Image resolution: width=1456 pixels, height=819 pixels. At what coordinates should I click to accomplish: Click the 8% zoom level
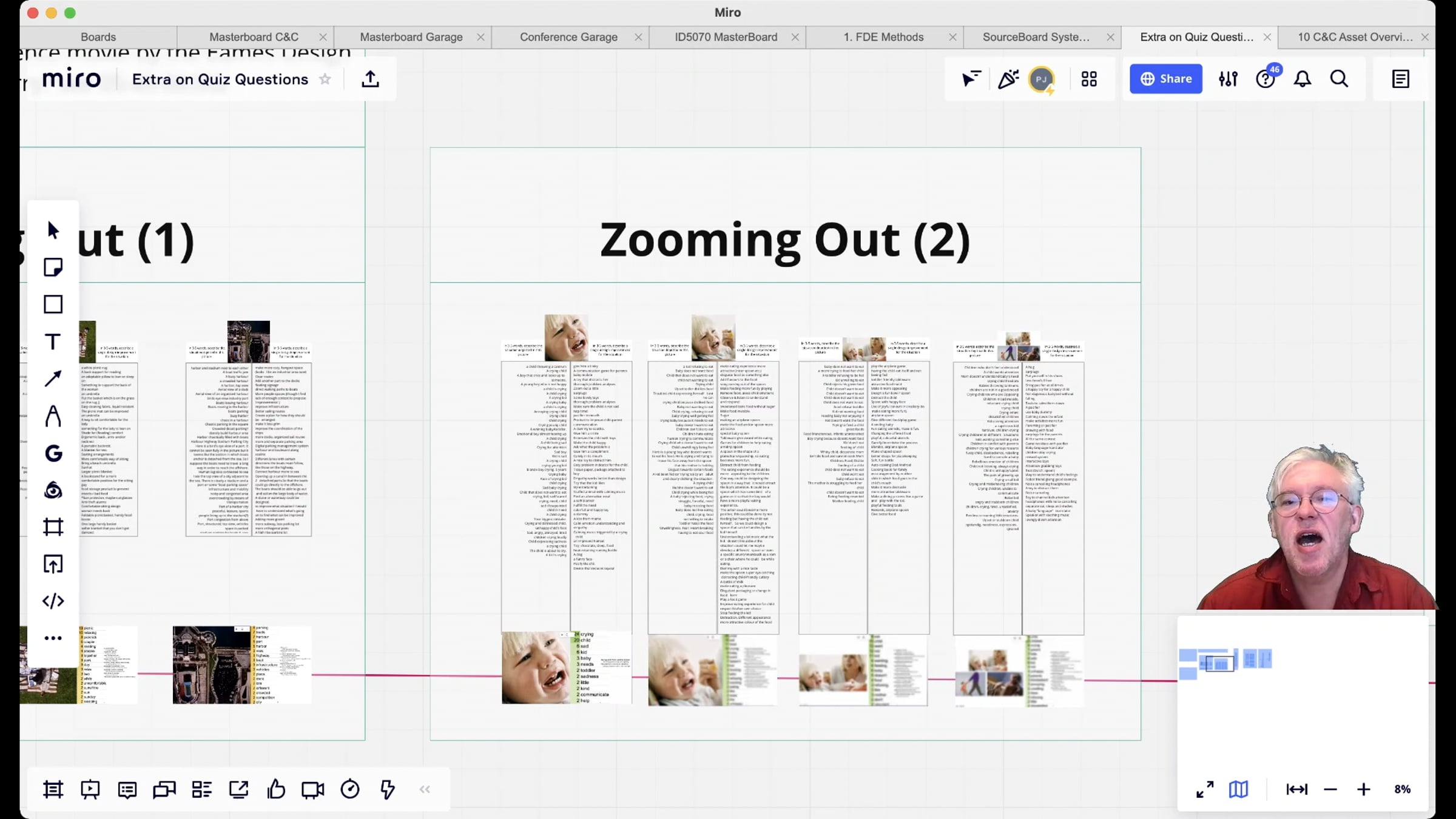1402,789
